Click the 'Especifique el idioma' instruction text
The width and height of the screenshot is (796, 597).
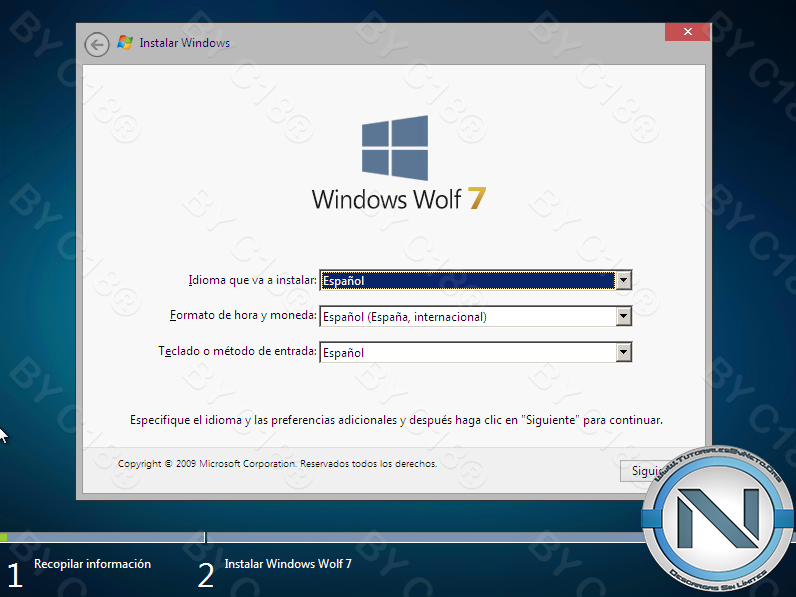[x=396, y=420]
